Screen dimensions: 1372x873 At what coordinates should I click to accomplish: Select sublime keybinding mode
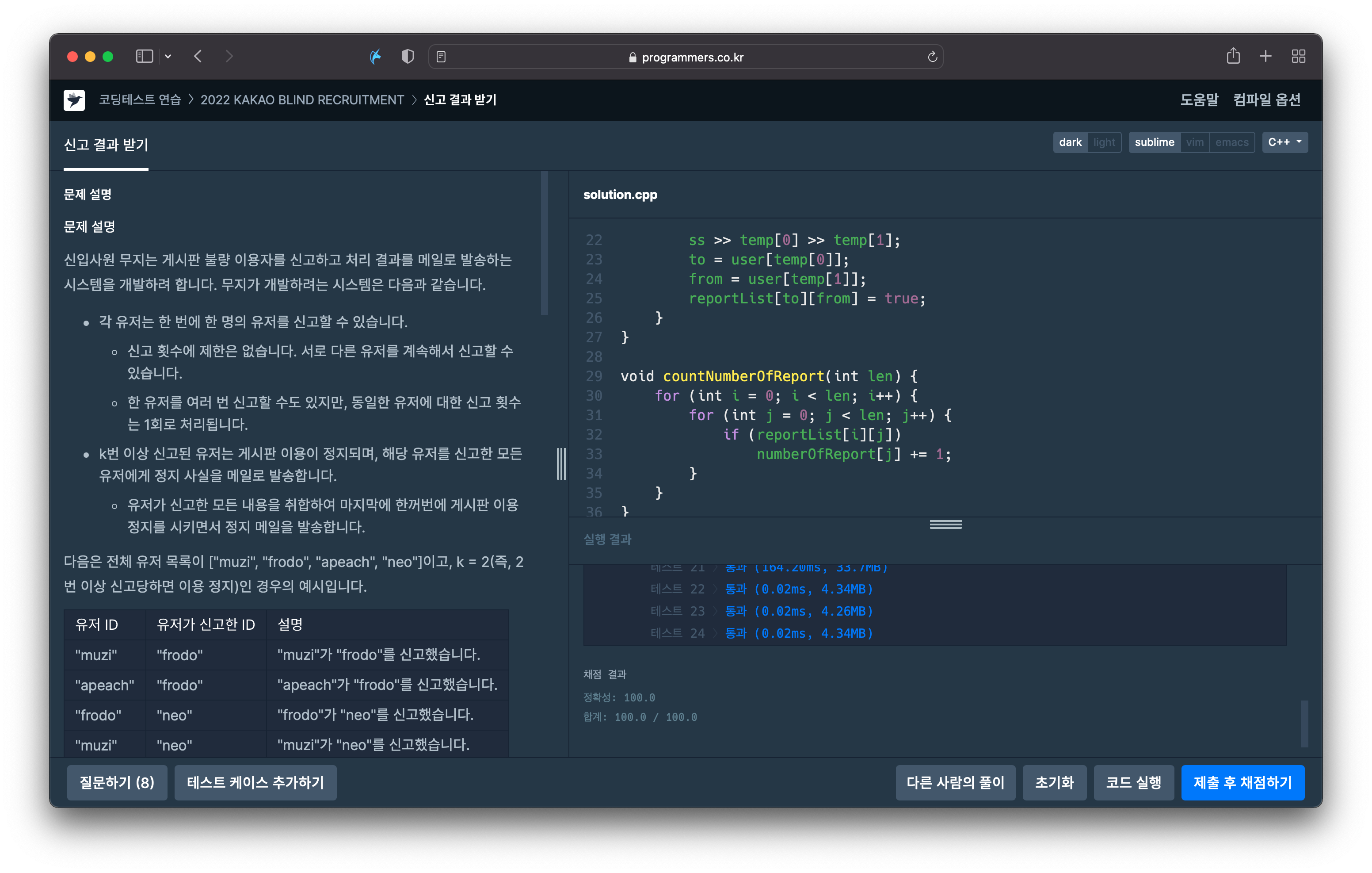click(1155, 142)
